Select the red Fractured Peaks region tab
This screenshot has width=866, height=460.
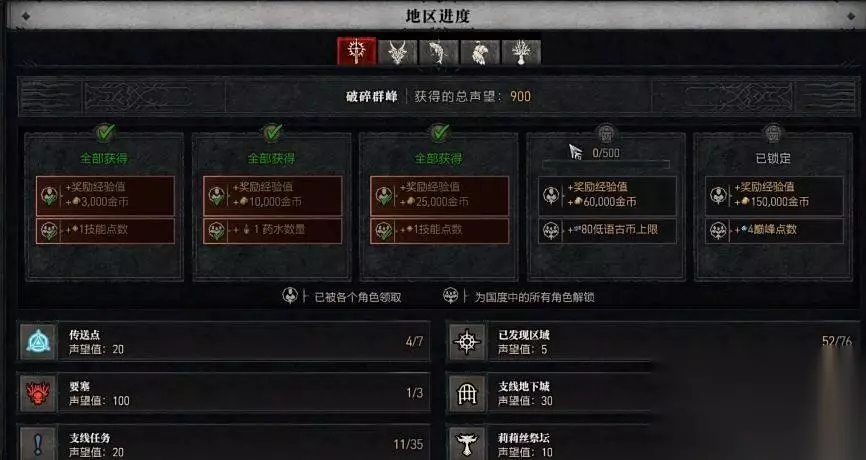coord(356,51)
